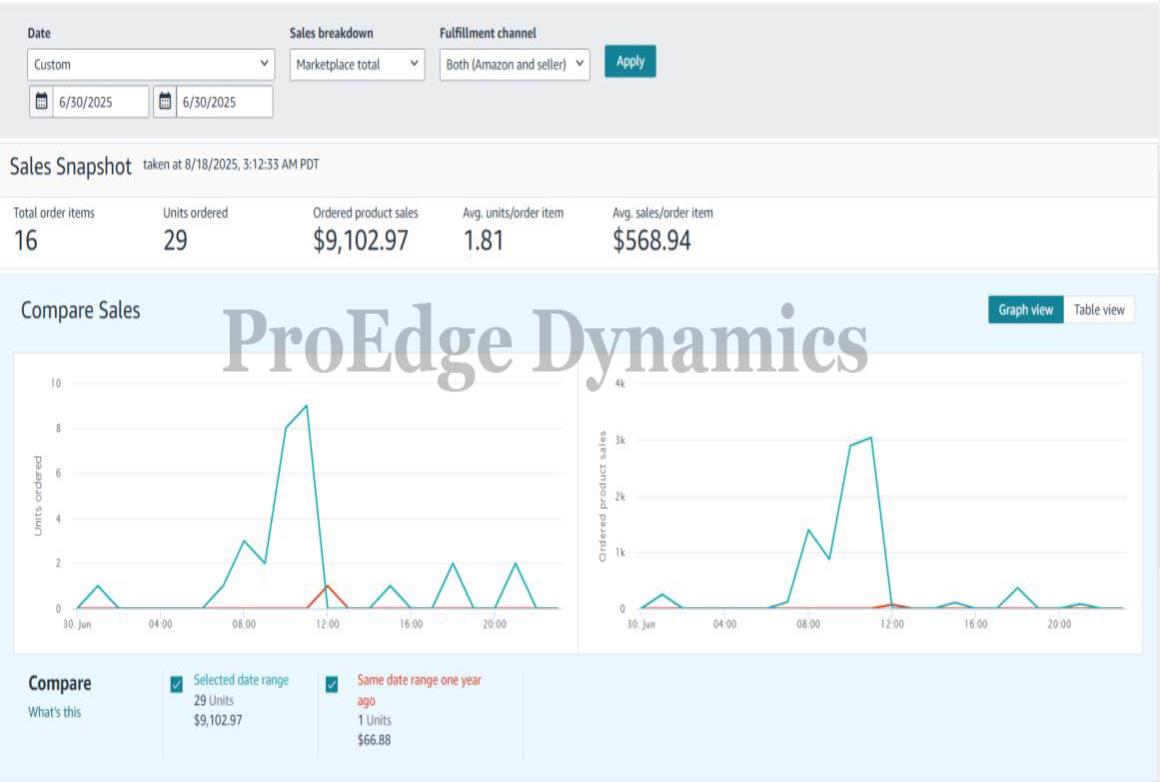Click the end date 6/30/2025 field
The height and width of the screenshot is (782, 1160).
pos(224,101)
